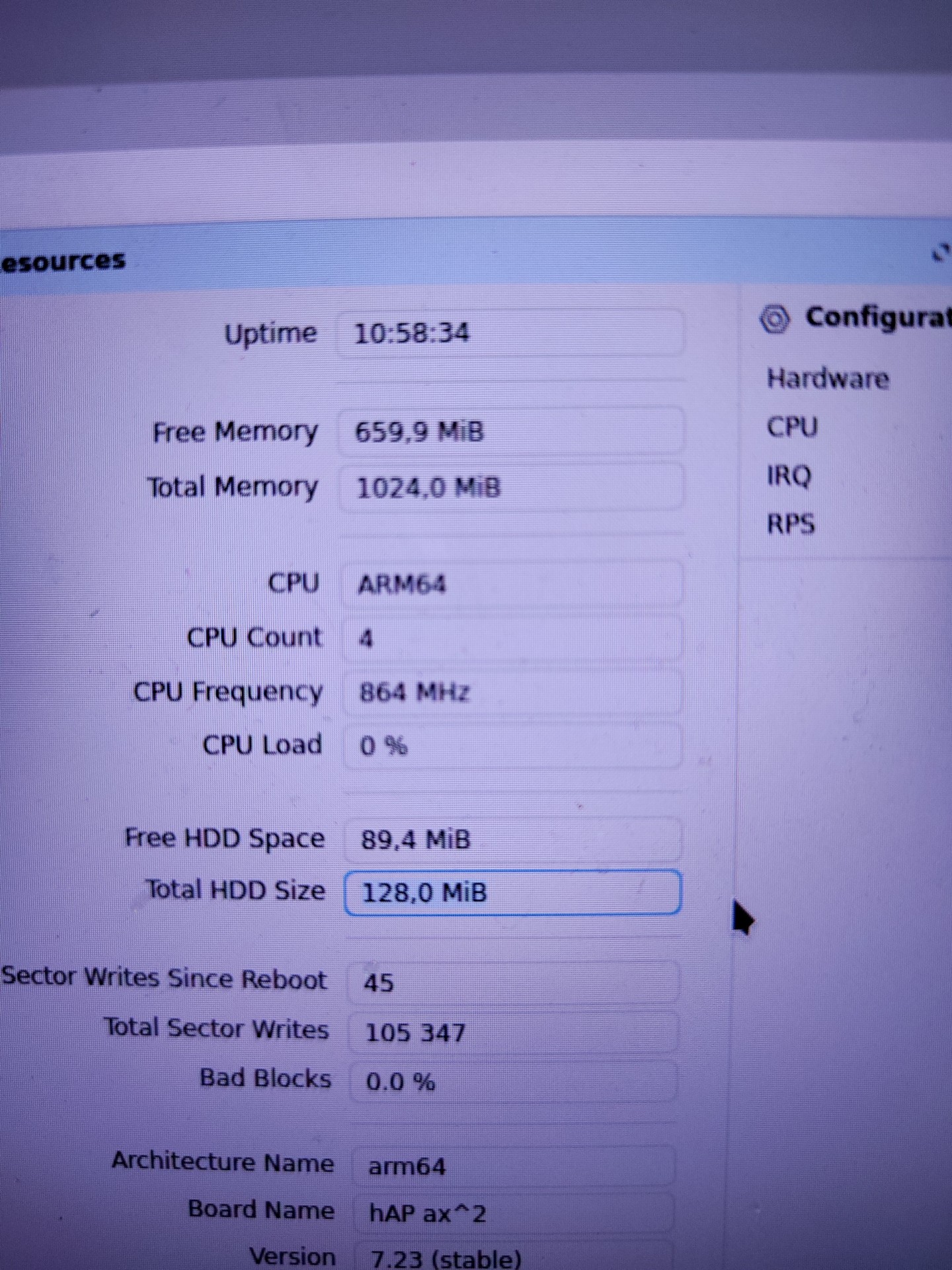This screenshot has height=1270, width=952.
Task: Select the Uptime value field
Action: pos(510,333)
